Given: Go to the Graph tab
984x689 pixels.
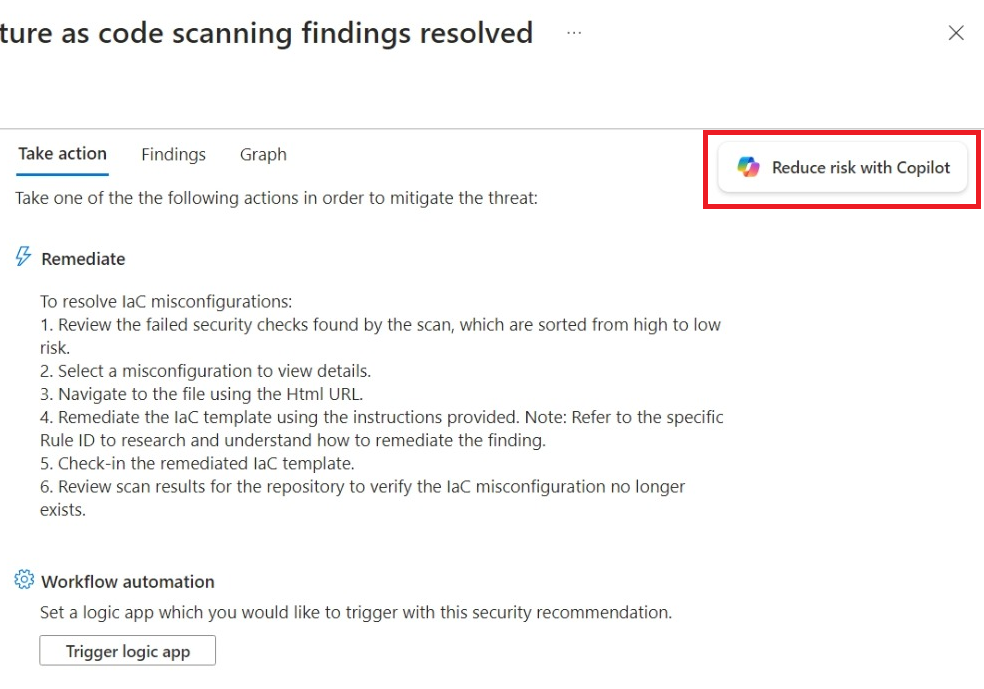Looking at the screenshot, I should pyautogui.click(x=263, y=154).
